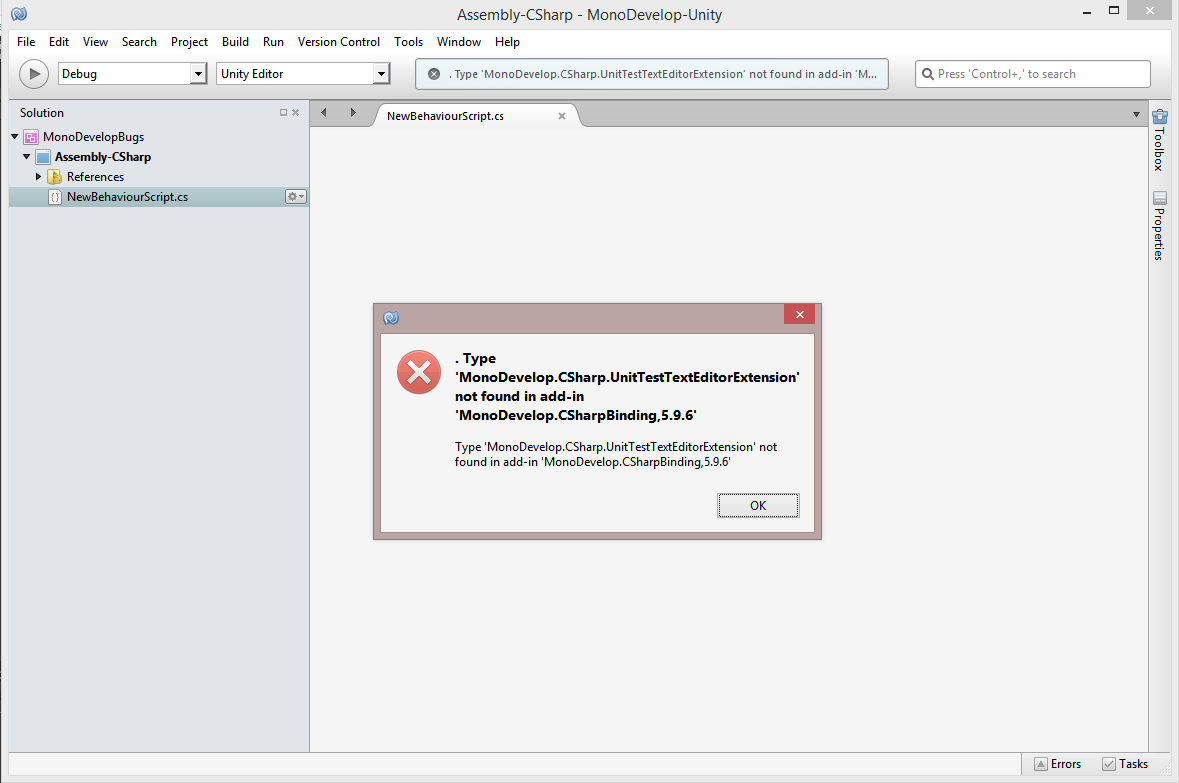Close the NewBehaviourScript.cs tab
This screenshot has width=1179, height=783.
click(x=562, y=116)
